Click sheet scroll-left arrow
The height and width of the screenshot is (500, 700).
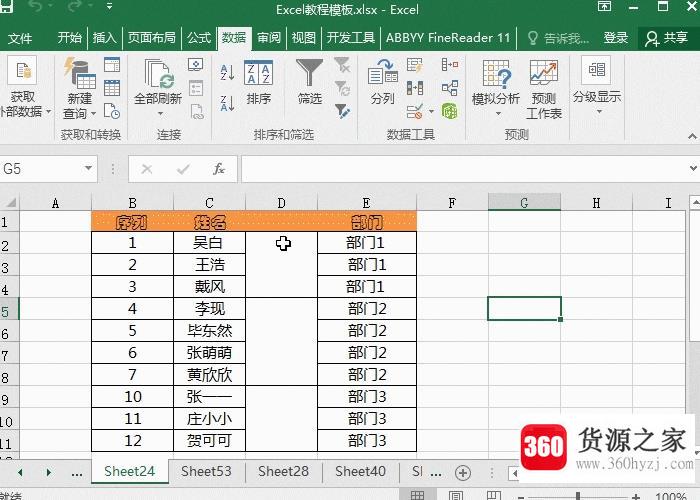20,472
